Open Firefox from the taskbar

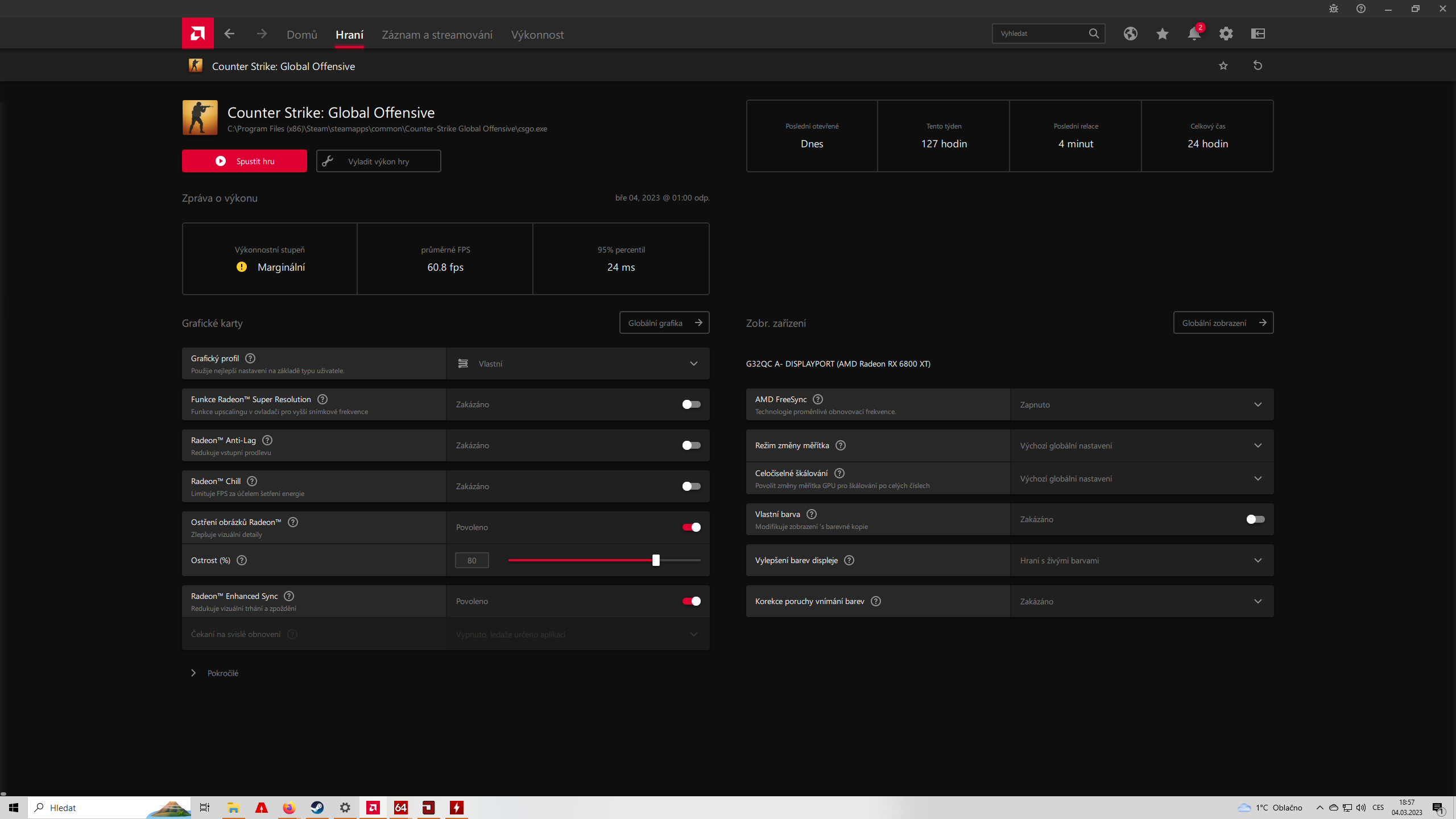click(289, 808)
